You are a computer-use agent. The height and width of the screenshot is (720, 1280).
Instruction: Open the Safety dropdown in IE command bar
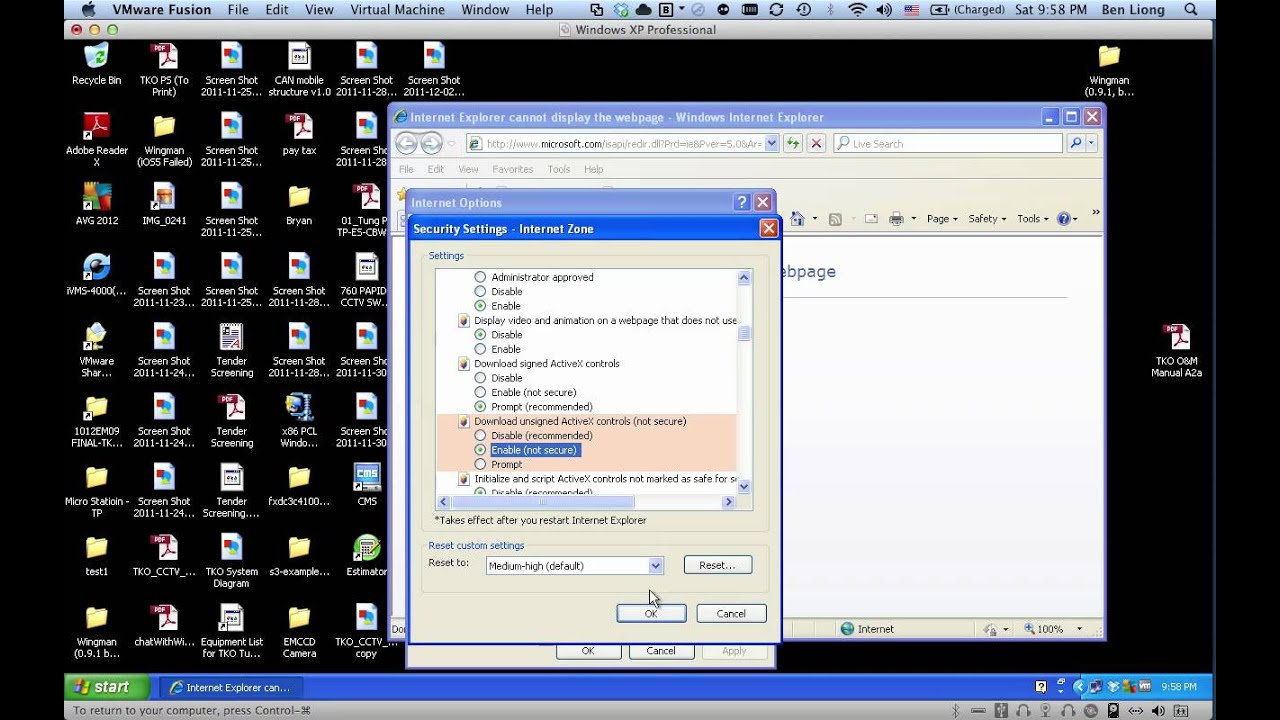click(x=987, y=219)
